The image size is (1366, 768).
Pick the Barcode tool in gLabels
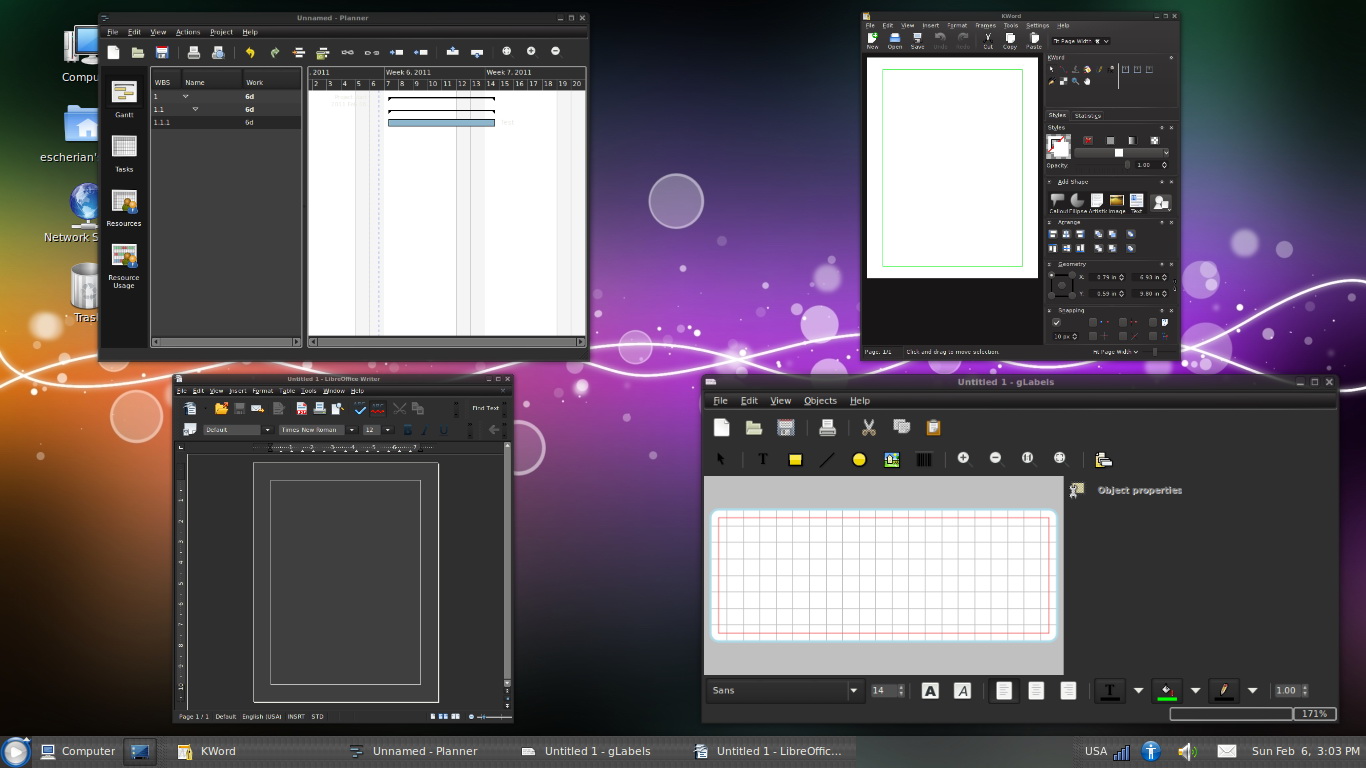coord(924,460)
